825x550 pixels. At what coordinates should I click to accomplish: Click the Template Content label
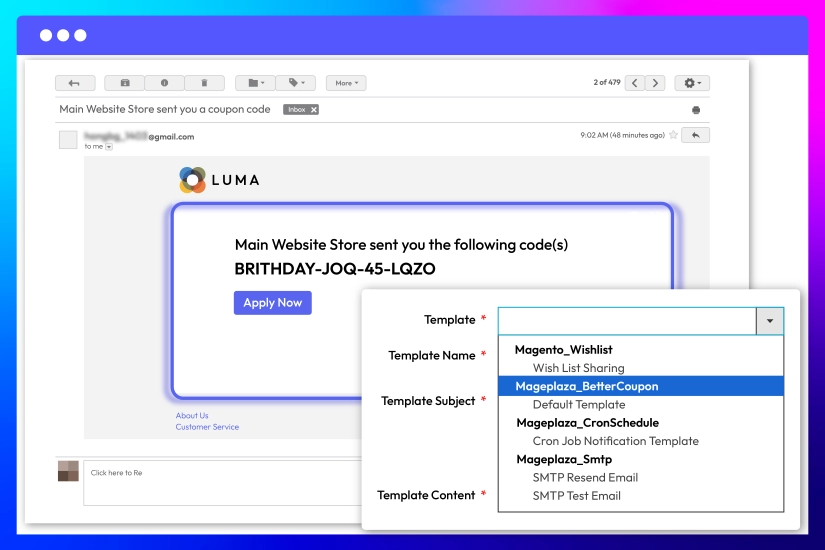tap(426, 495)
